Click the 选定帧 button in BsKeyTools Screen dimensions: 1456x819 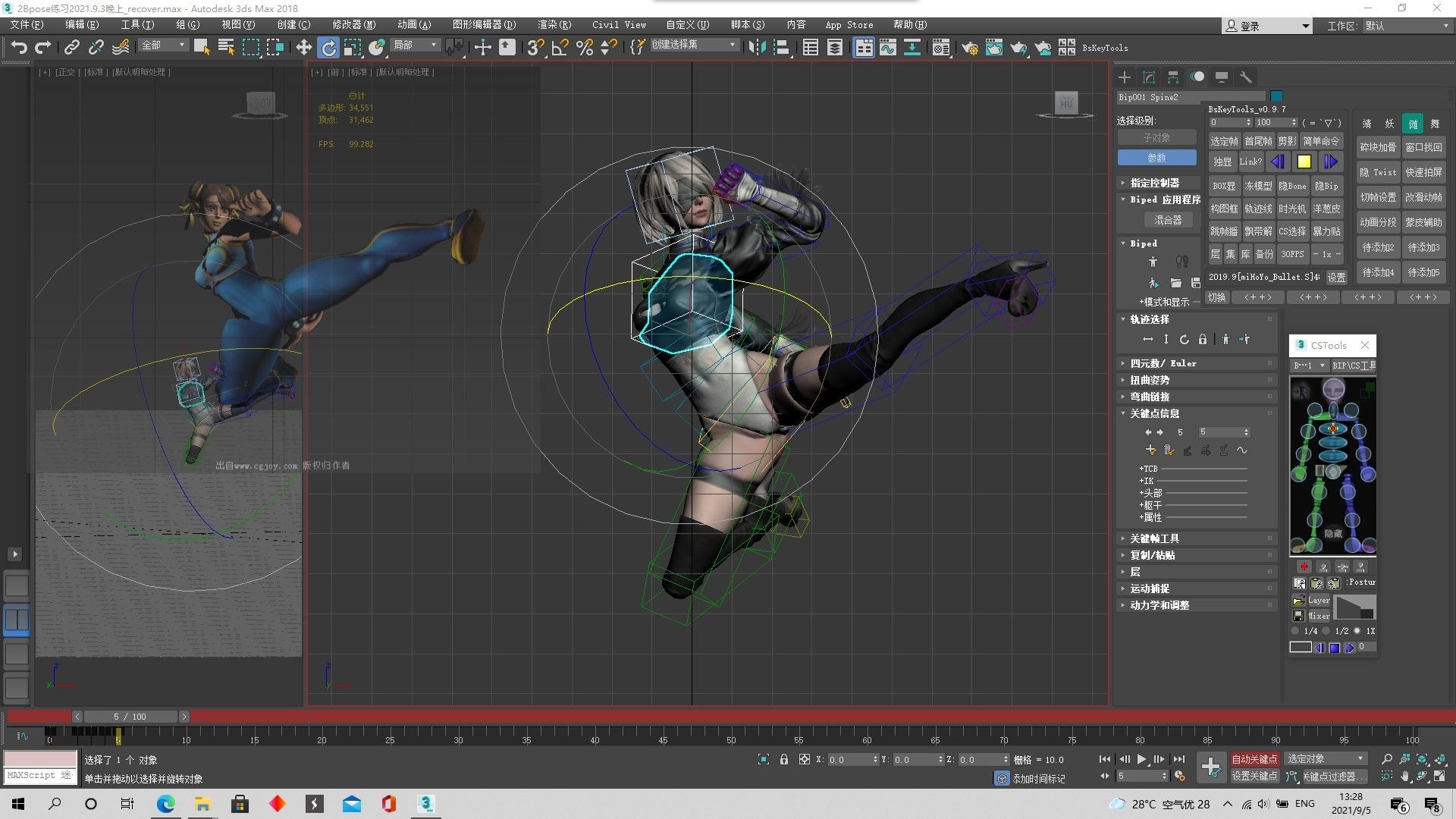click(1224, 141)
